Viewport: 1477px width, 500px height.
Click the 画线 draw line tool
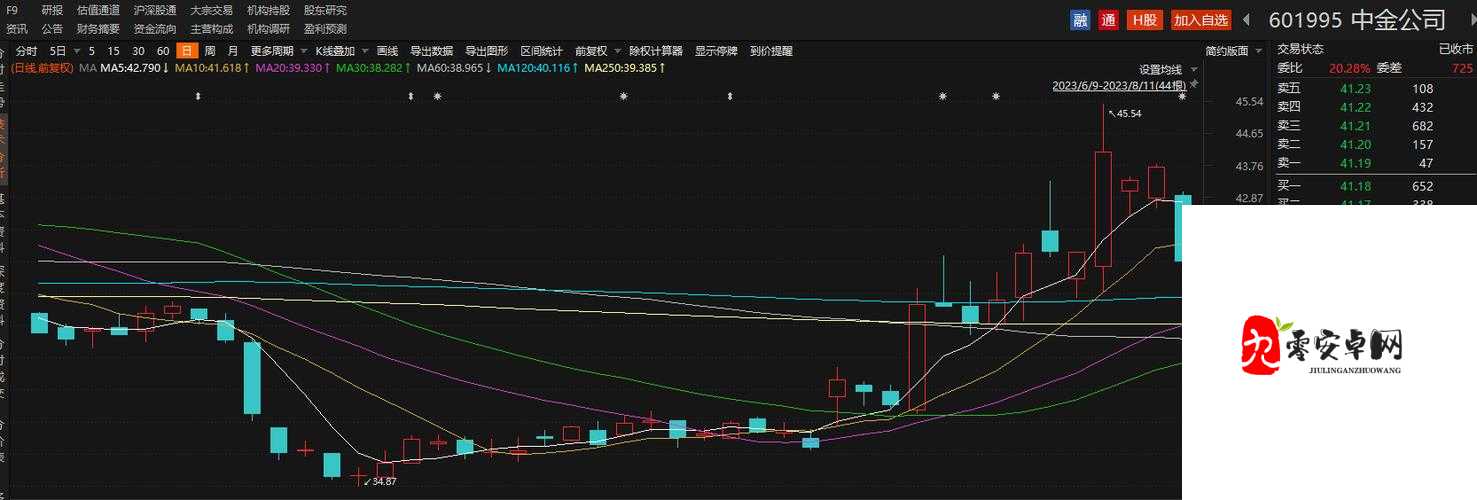tap(387, 51)
